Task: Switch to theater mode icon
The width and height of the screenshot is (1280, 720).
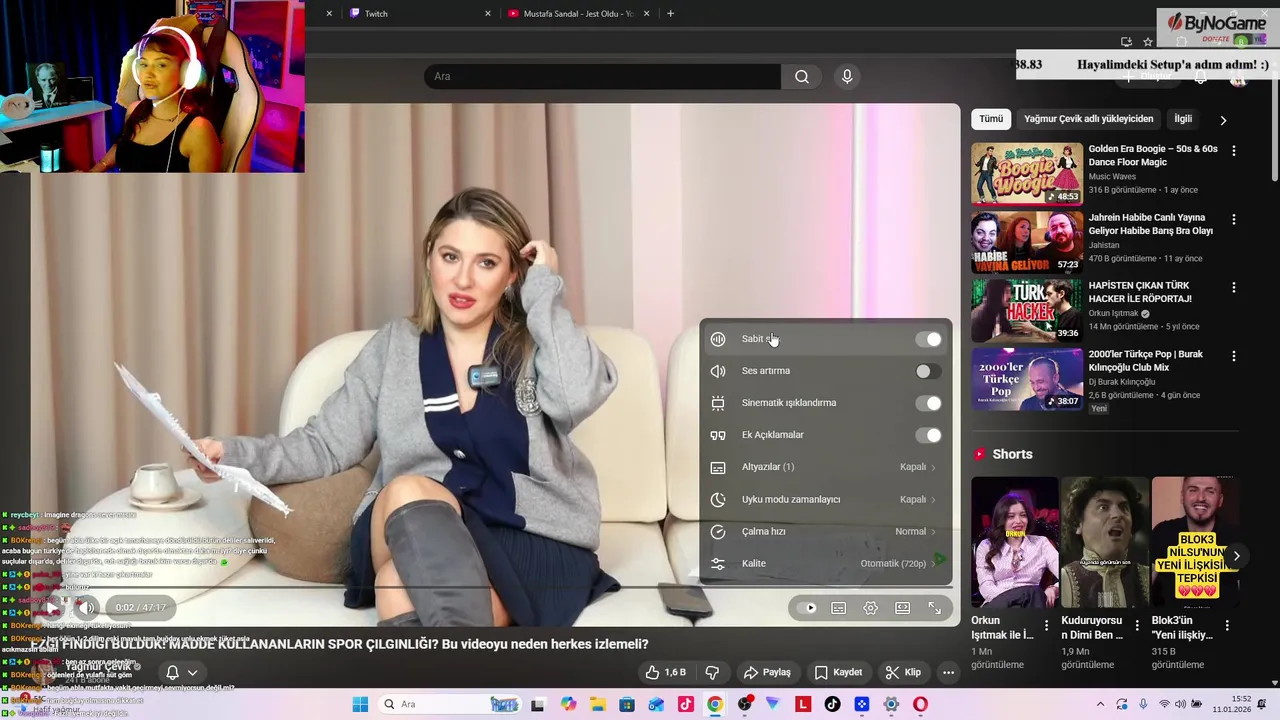Action: (903, 608)
